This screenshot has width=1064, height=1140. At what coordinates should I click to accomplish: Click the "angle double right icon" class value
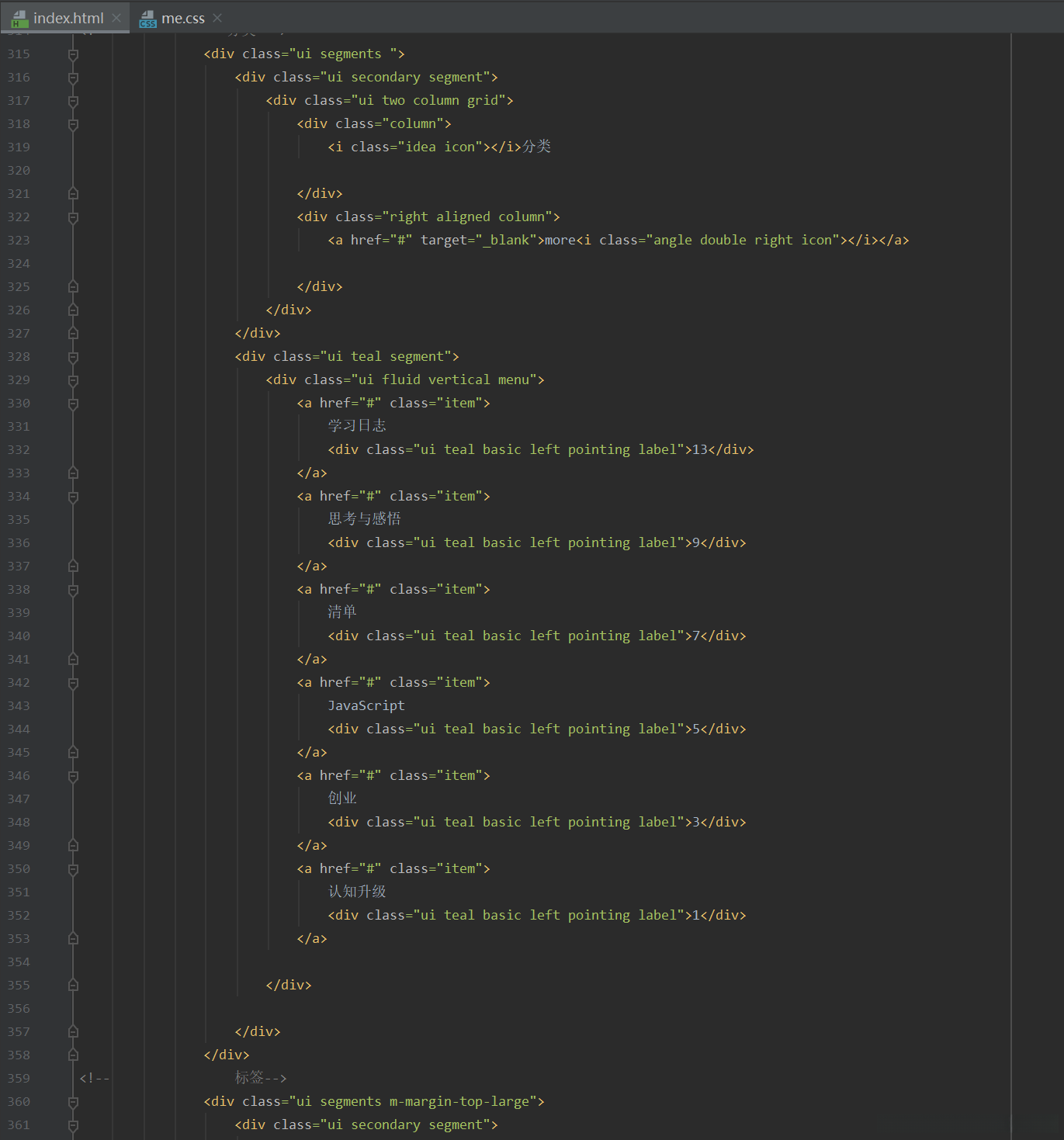tap(743, 240)
